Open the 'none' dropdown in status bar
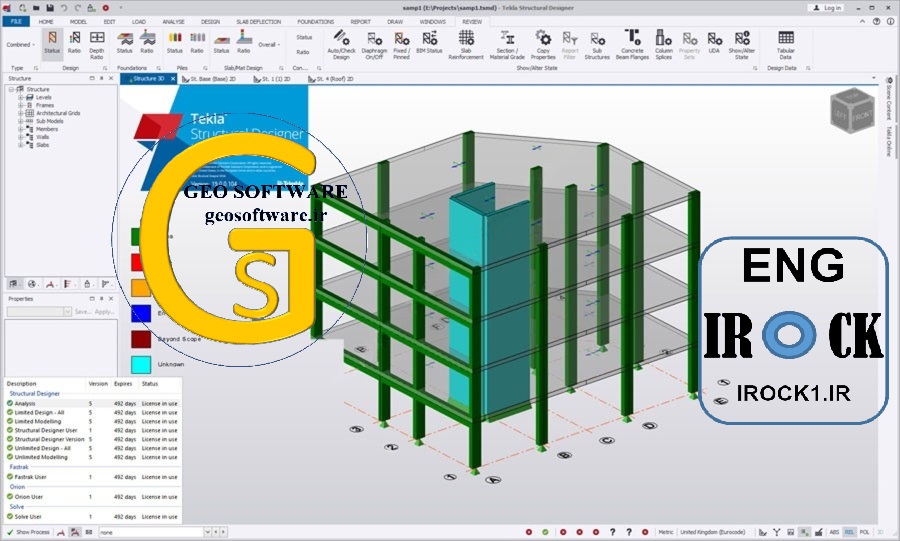 (x=207, y=532)
